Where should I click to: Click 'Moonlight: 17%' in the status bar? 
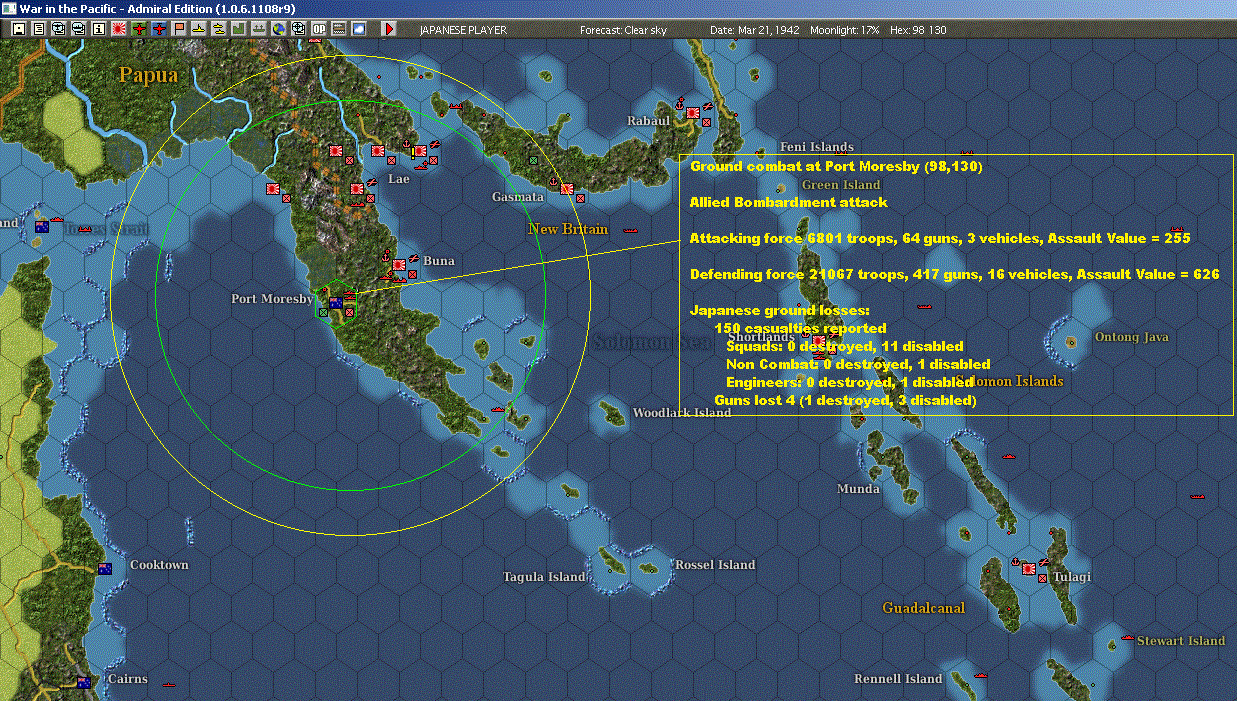click(x=845, y=30)
